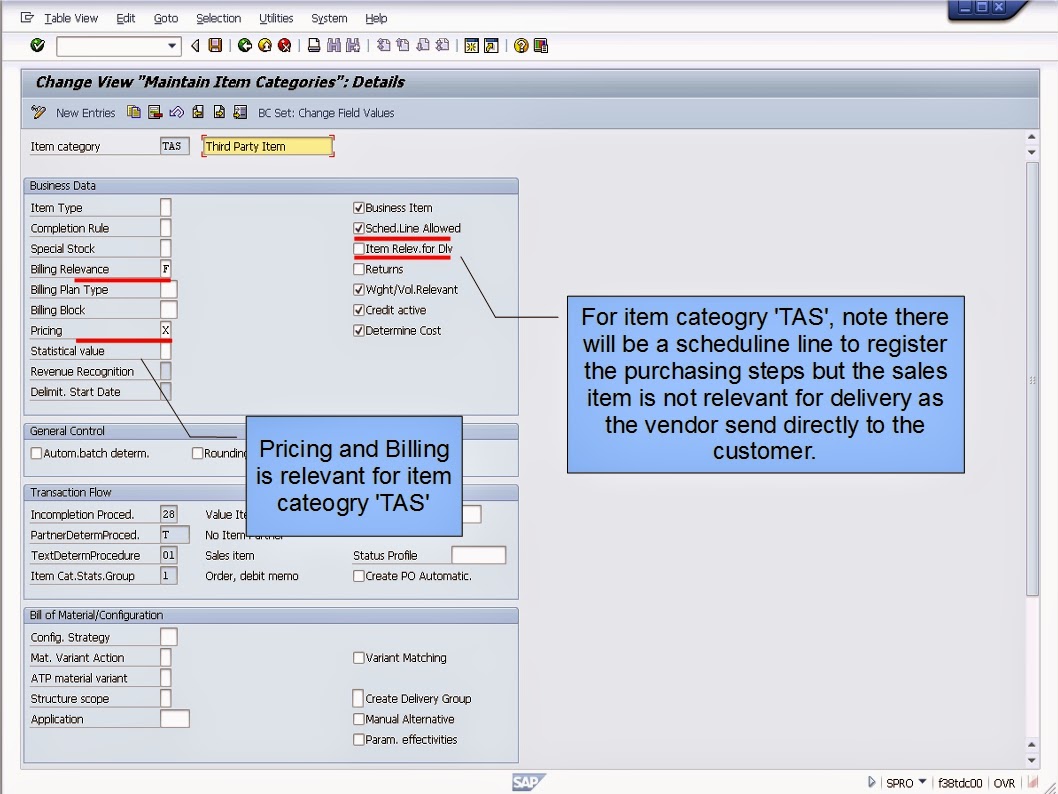This screenshot has height=794, width=1058.
Task: Disable the Credit active checkbox
Action: [357, 310]
